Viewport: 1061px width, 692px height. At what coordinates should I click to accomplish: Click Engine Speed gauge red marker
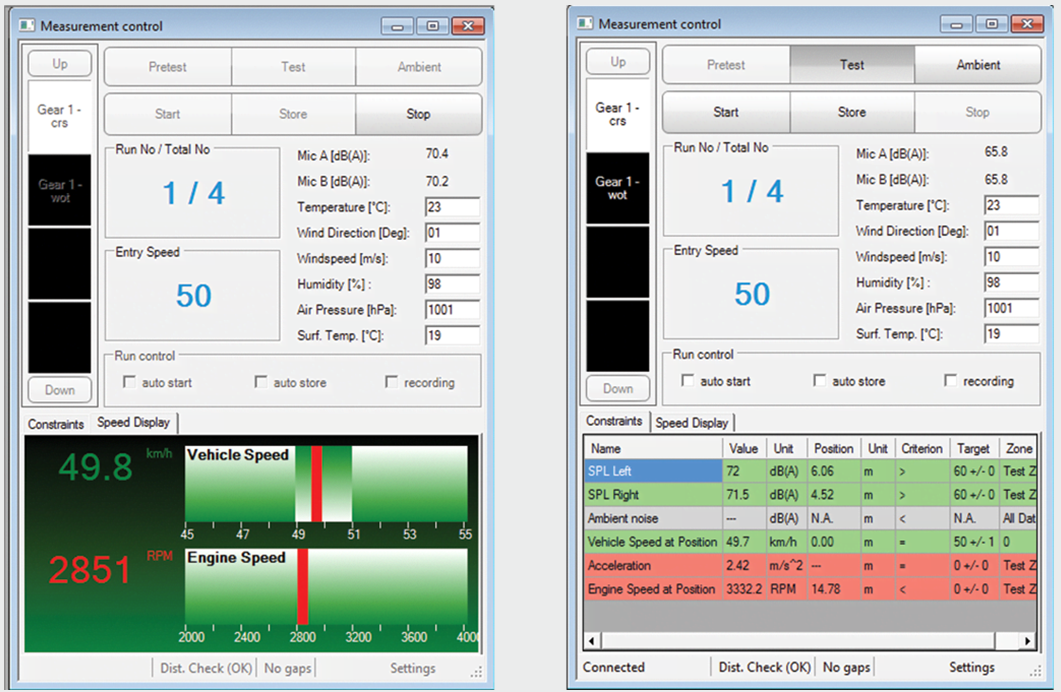(x=302, y=586)
